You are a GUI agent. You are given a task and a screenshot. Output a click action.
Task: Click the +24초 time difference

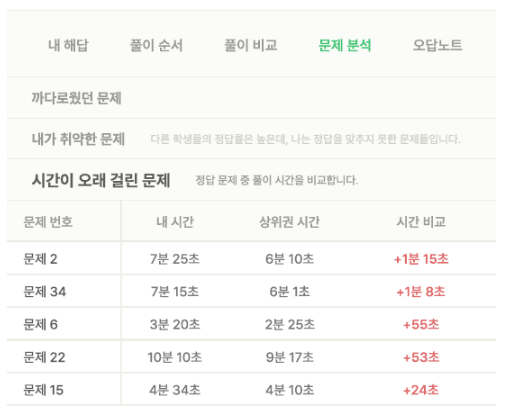tap(421, 390)
